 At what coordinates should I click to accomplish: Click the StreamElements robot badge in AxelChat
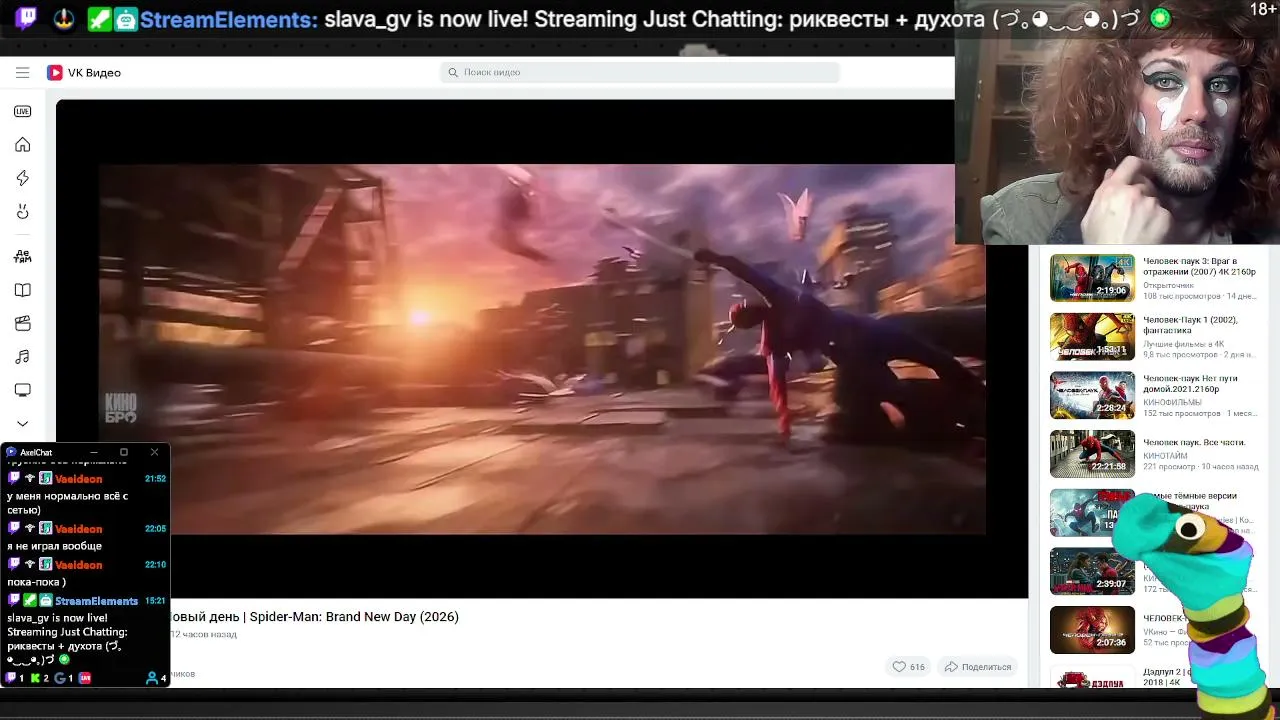coord(45,601)
